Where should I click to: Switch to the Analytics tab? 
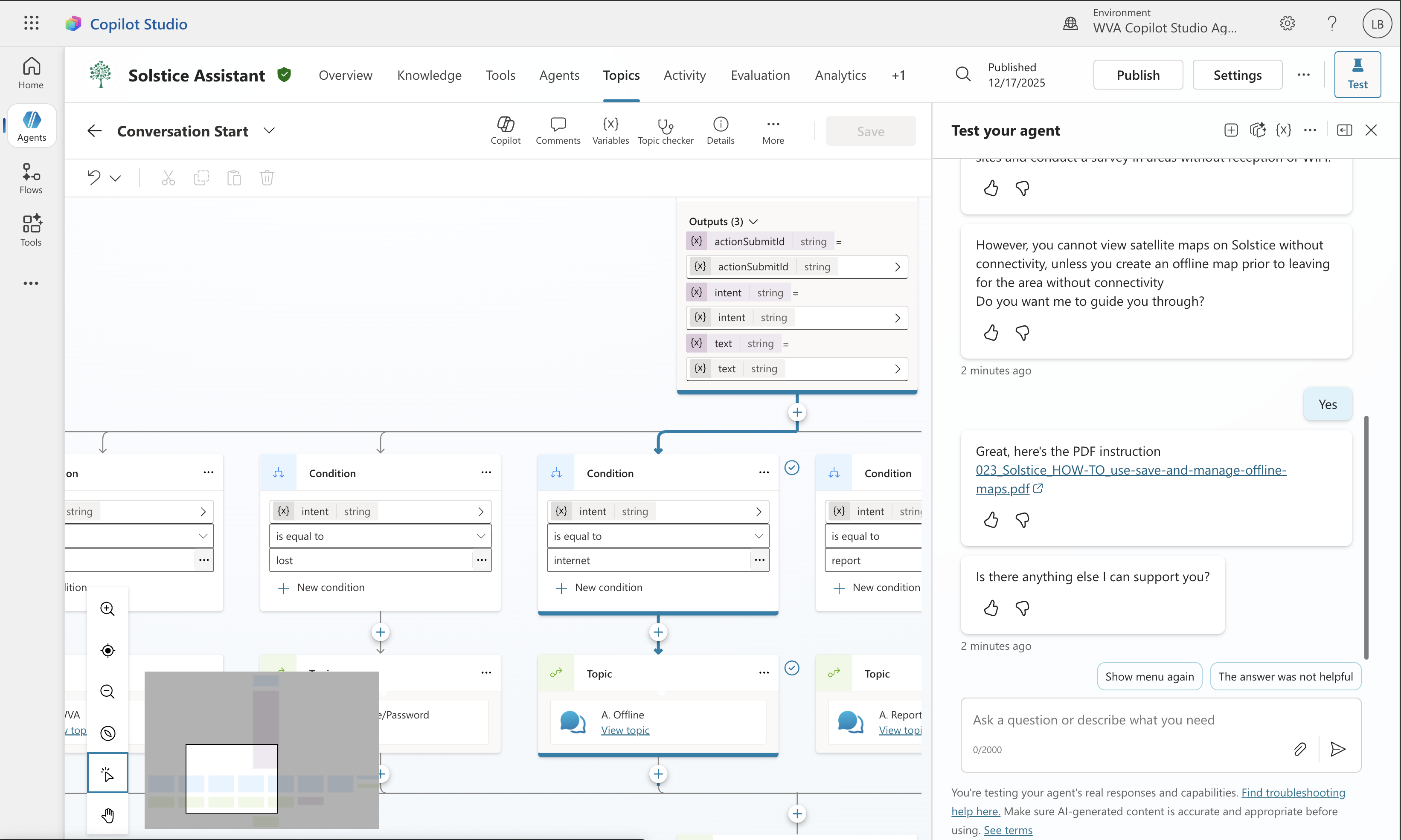(x=840, y=75)
